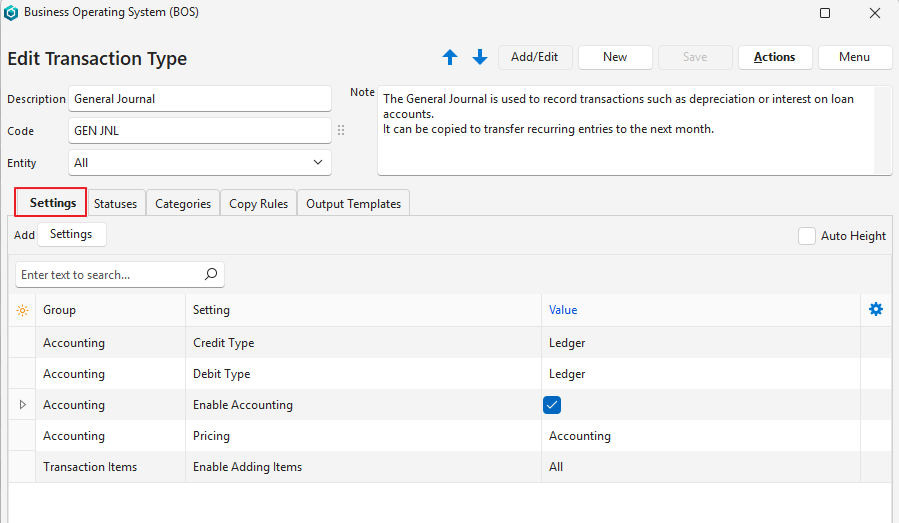
Task: Click the search magnifier icon
Action: 210,274
